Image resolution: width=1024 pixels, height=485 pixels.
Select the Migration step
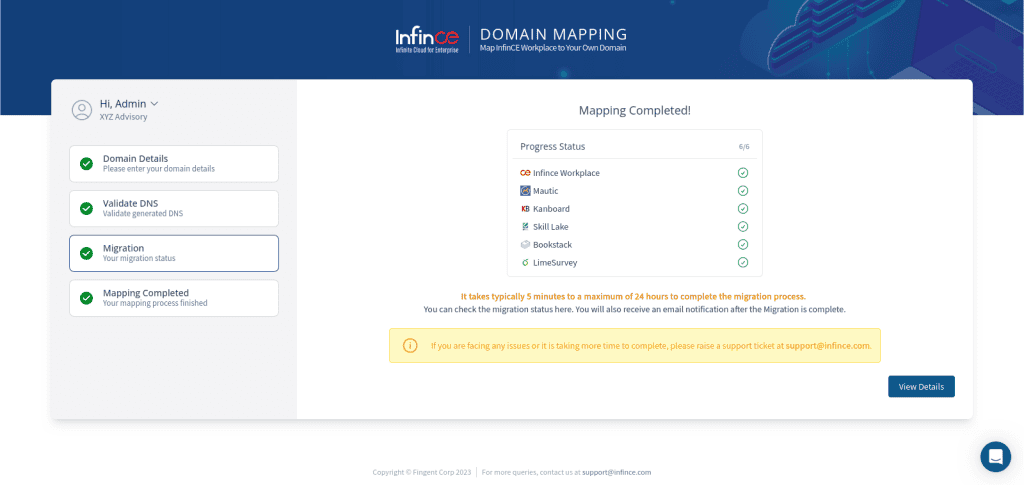tap(174, 253)
